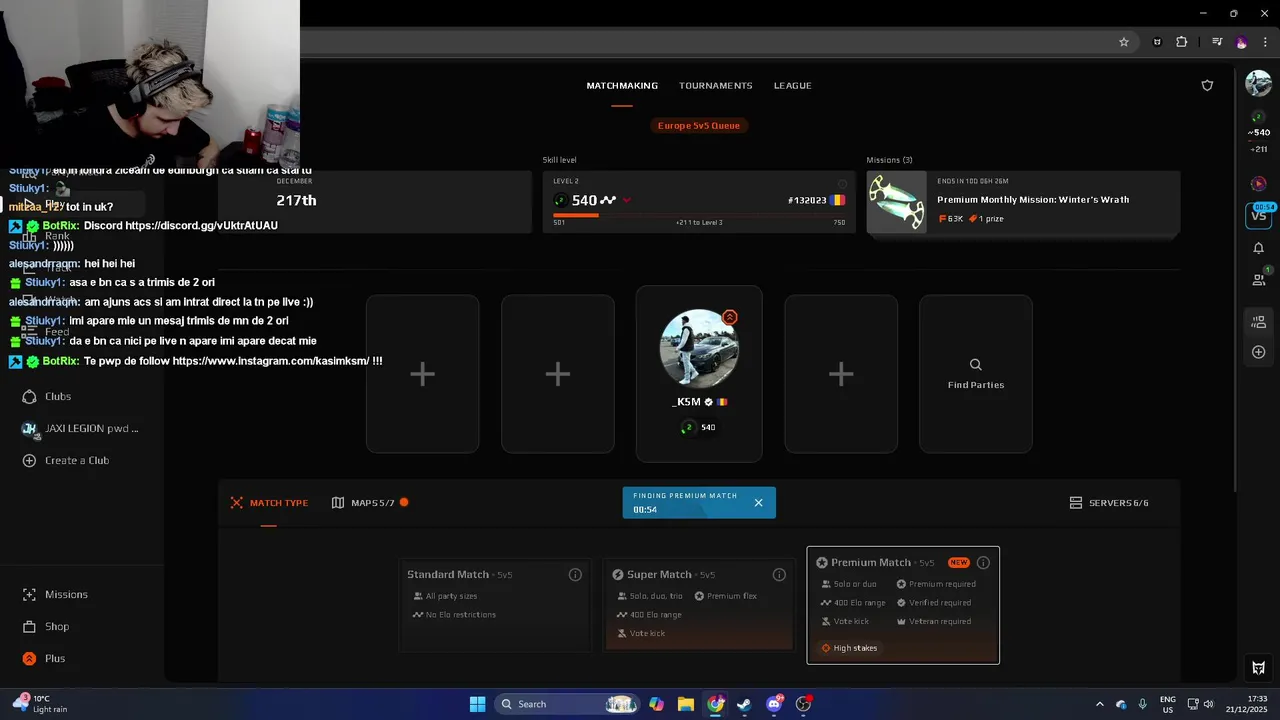Add a player in the first empty party slot
The image size is (1280, 720).
pyautogui.click(x=422, y=374)
